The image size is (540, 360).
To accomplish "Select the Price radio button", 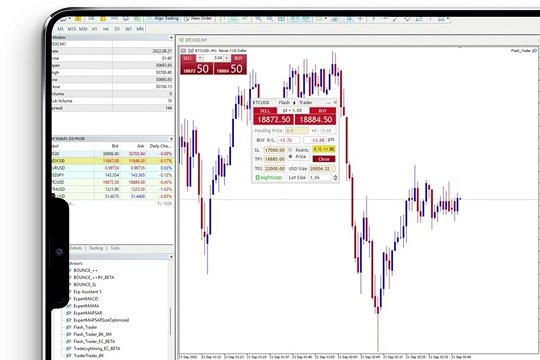I will 290,156.
